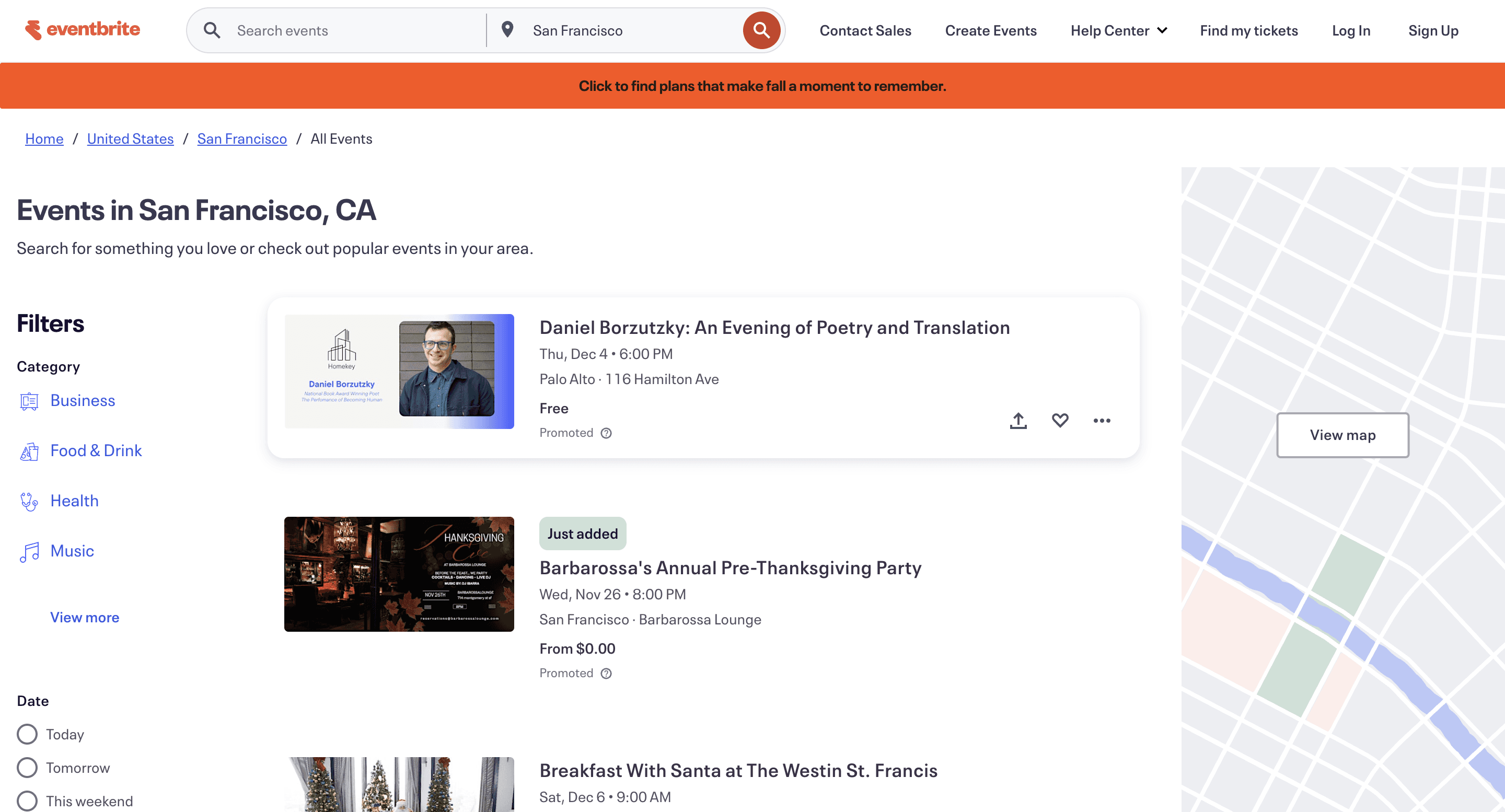1505x812 pixels.
Task: Go to Find my tickets
Action: (x=1249, y=30)
